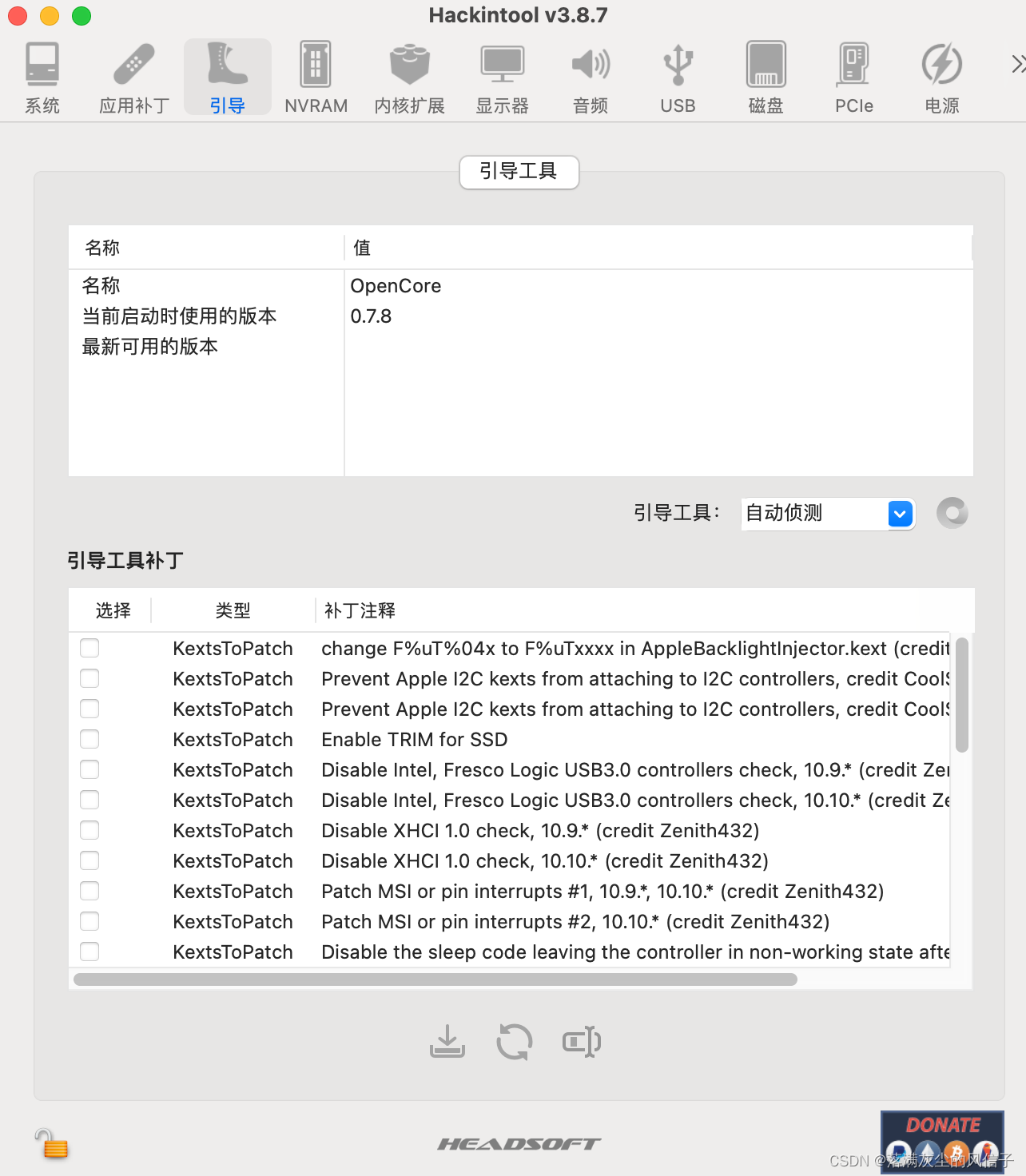Open the 内核扩展 kext toolbar tab

(409, 77)
